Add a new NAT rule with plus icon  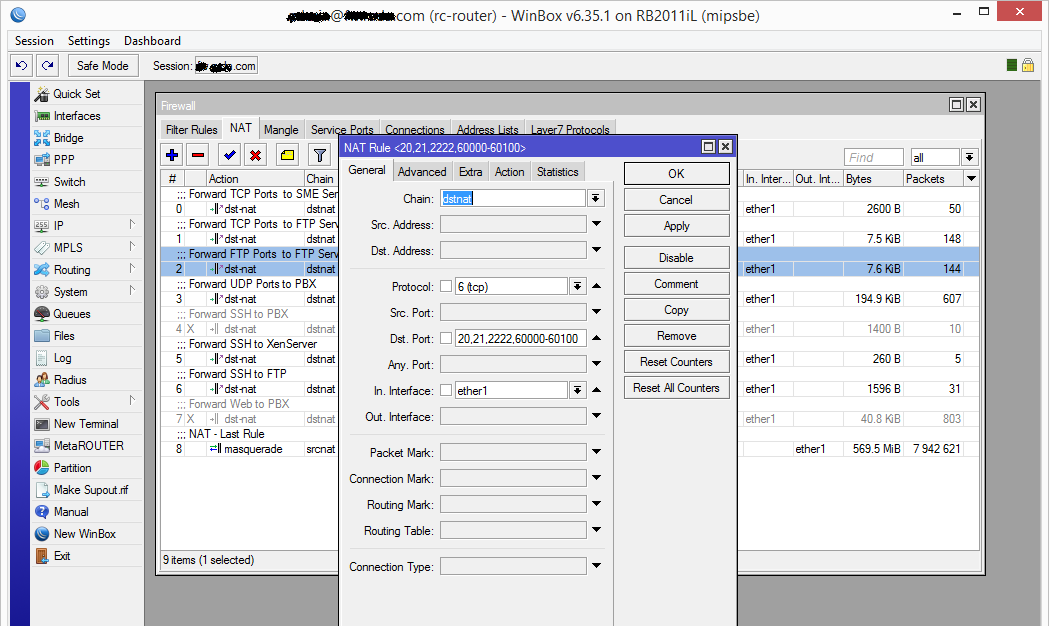click(x=172, y=155)
